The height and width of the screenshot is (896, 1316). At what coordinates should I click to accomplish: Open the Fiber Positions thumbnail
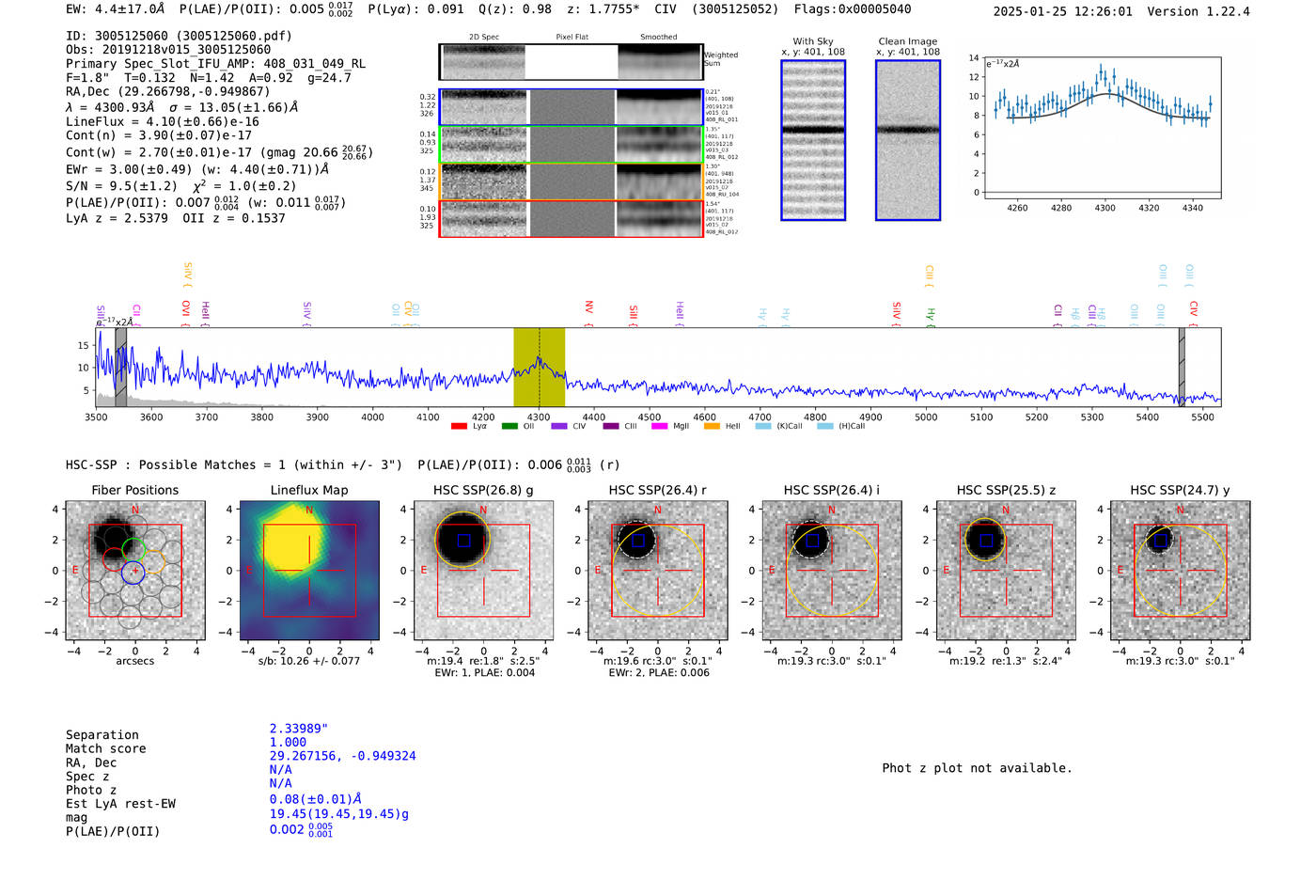tap(135, 570)
